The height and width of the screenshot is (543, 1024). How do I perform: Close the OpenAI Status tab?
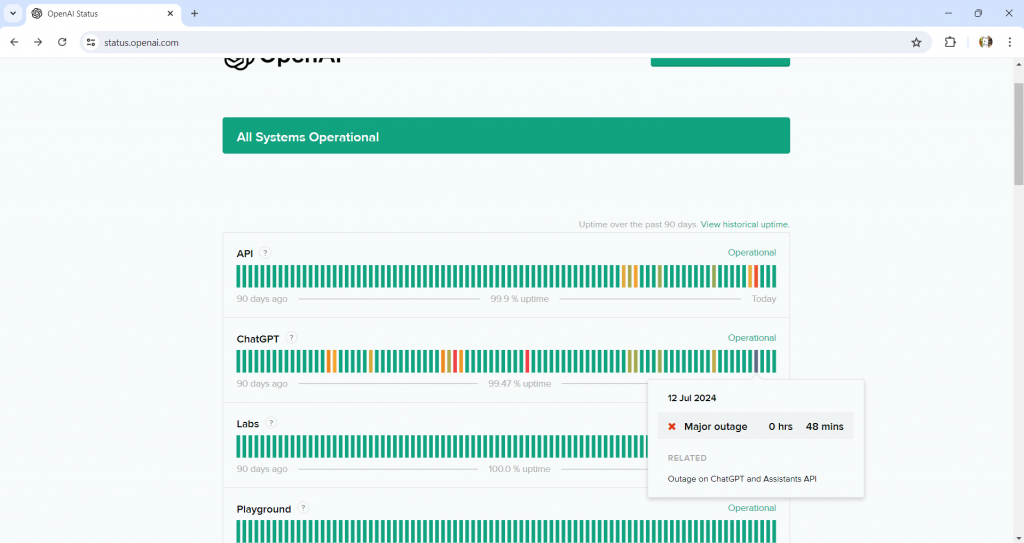170,14
